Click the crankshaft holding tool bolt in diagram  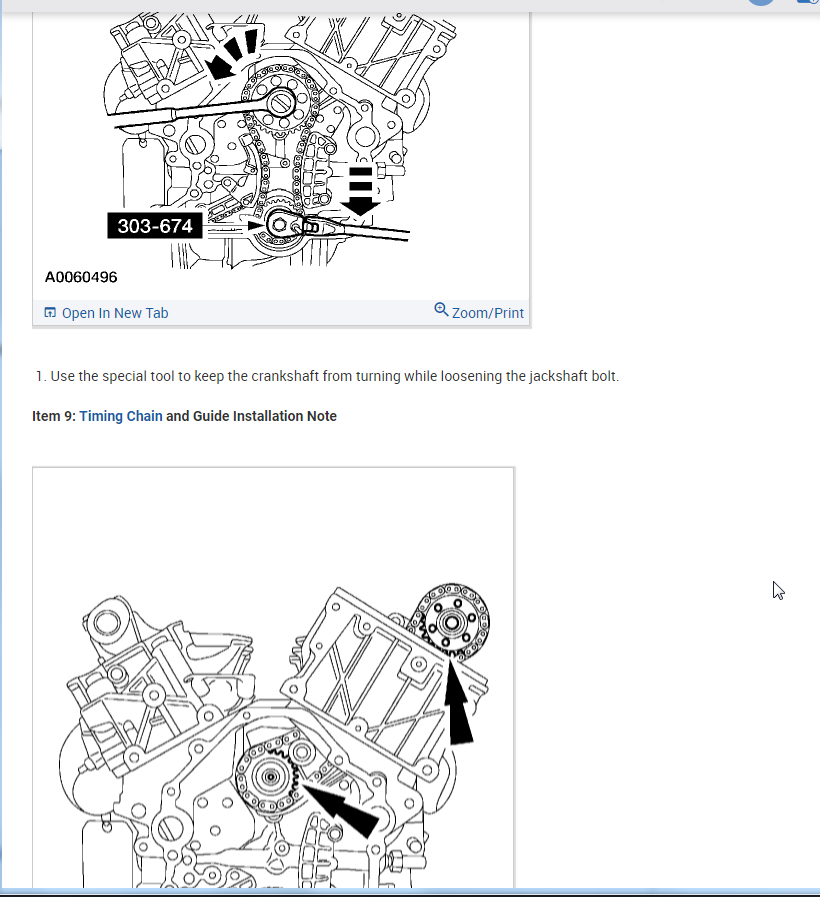pos(279,225)
